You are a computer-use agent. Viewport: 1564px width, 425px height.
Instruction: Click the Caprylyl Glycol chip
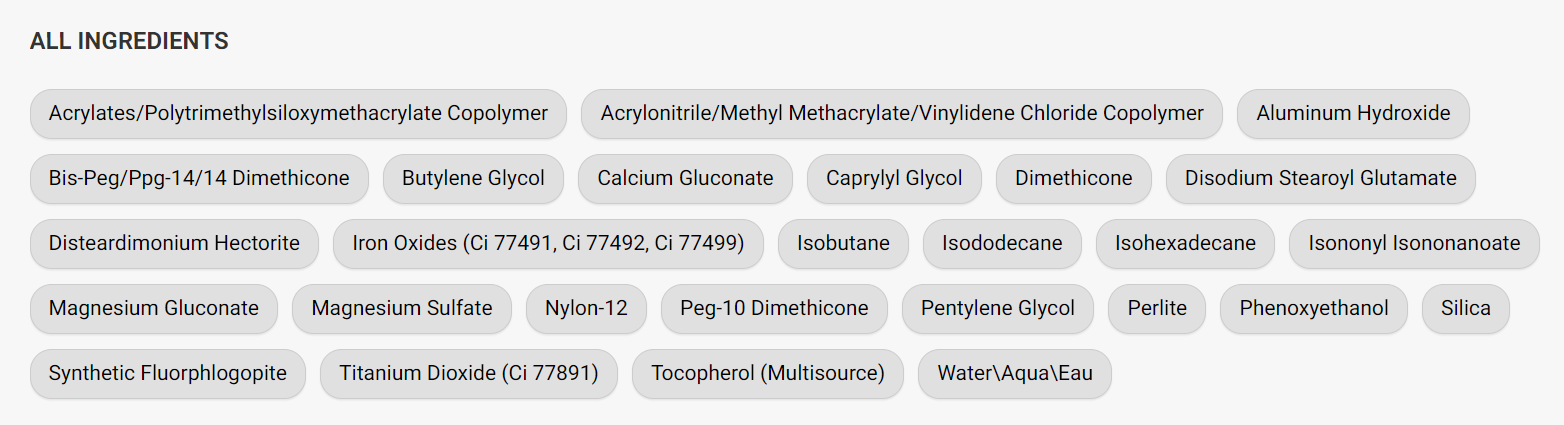[x=894, y=178]
